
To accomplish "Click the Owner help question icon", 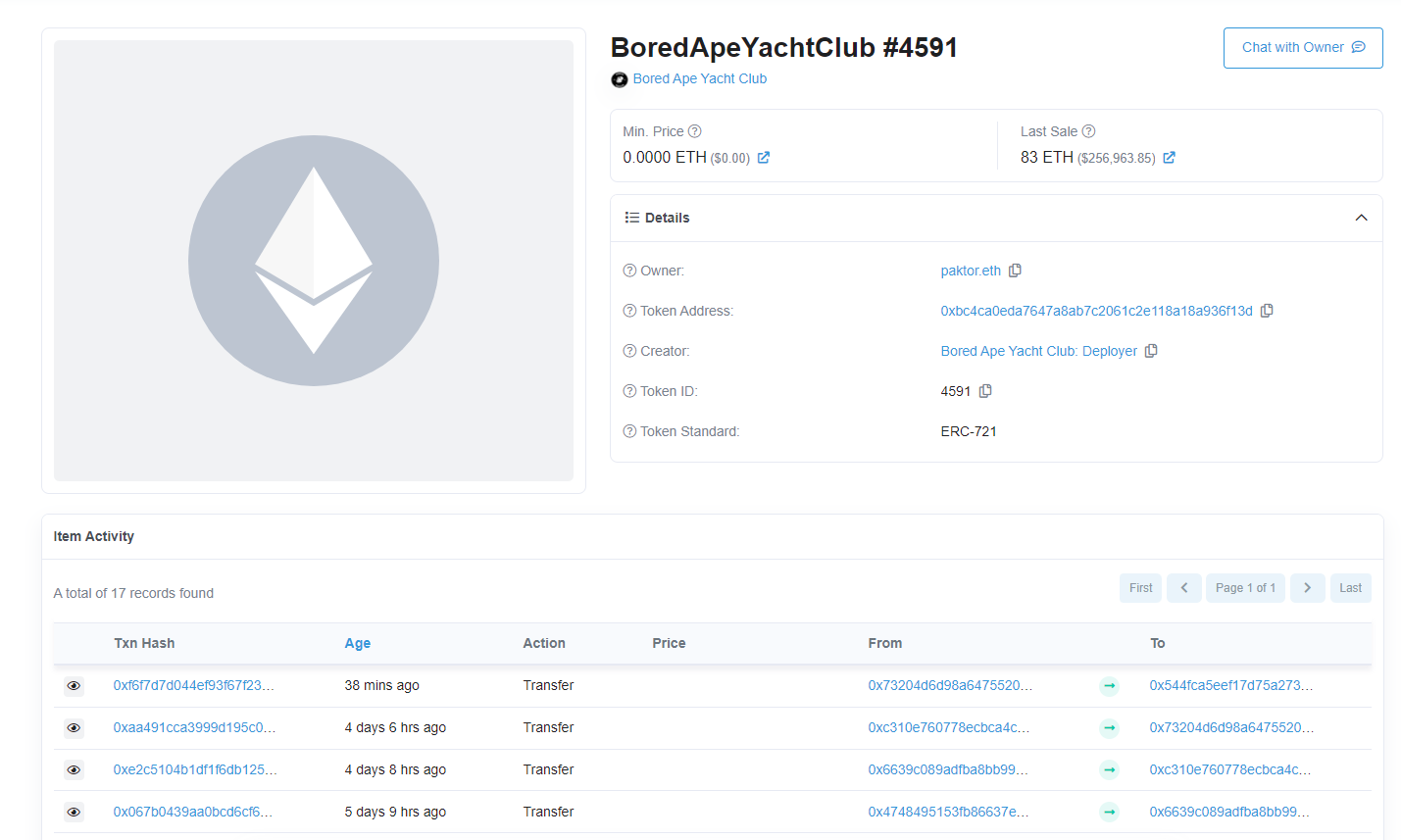I will click(629, 271).
